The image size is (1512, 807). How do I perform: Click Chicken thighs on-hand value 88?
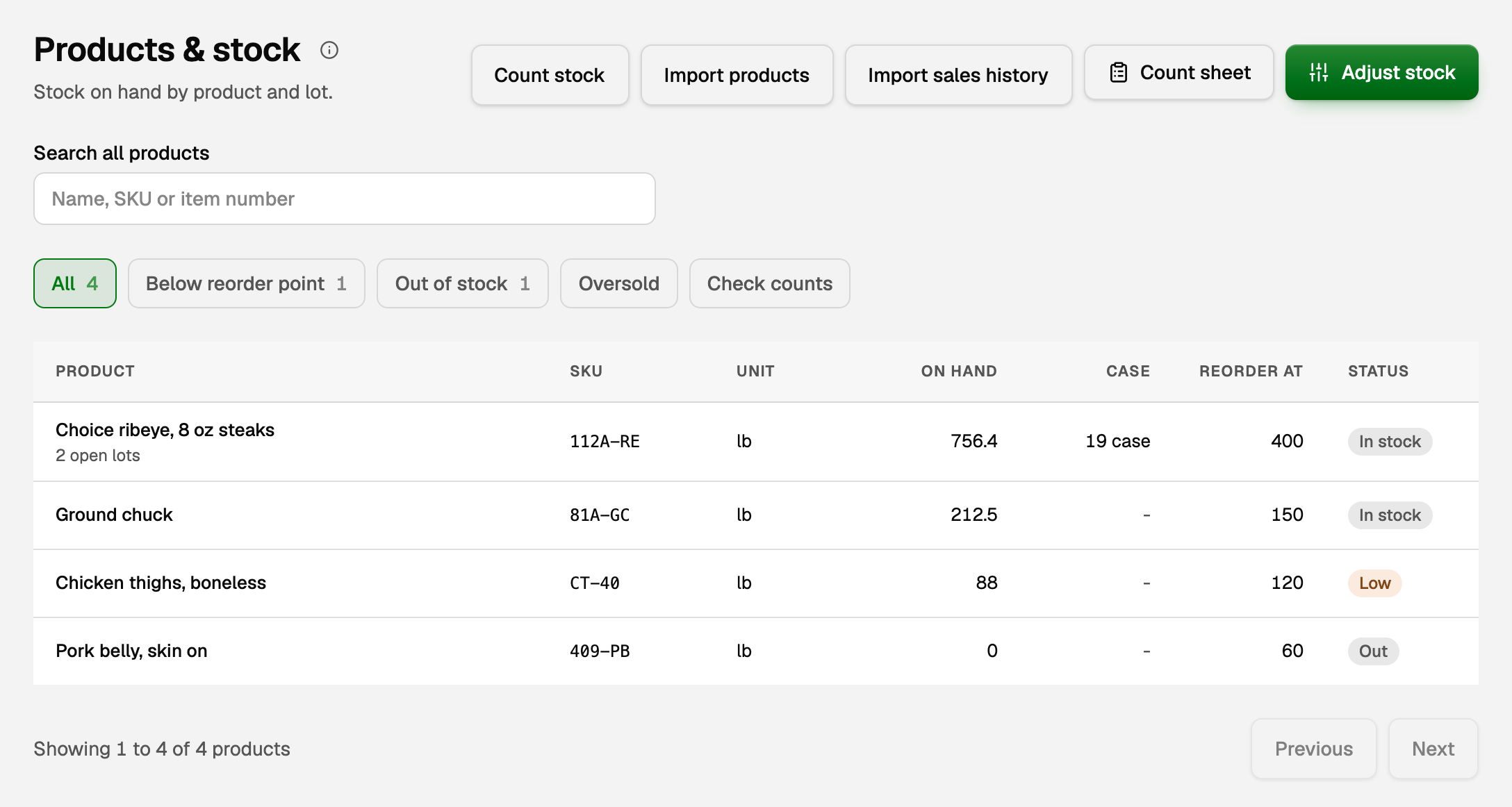click(x=987, y=583)
